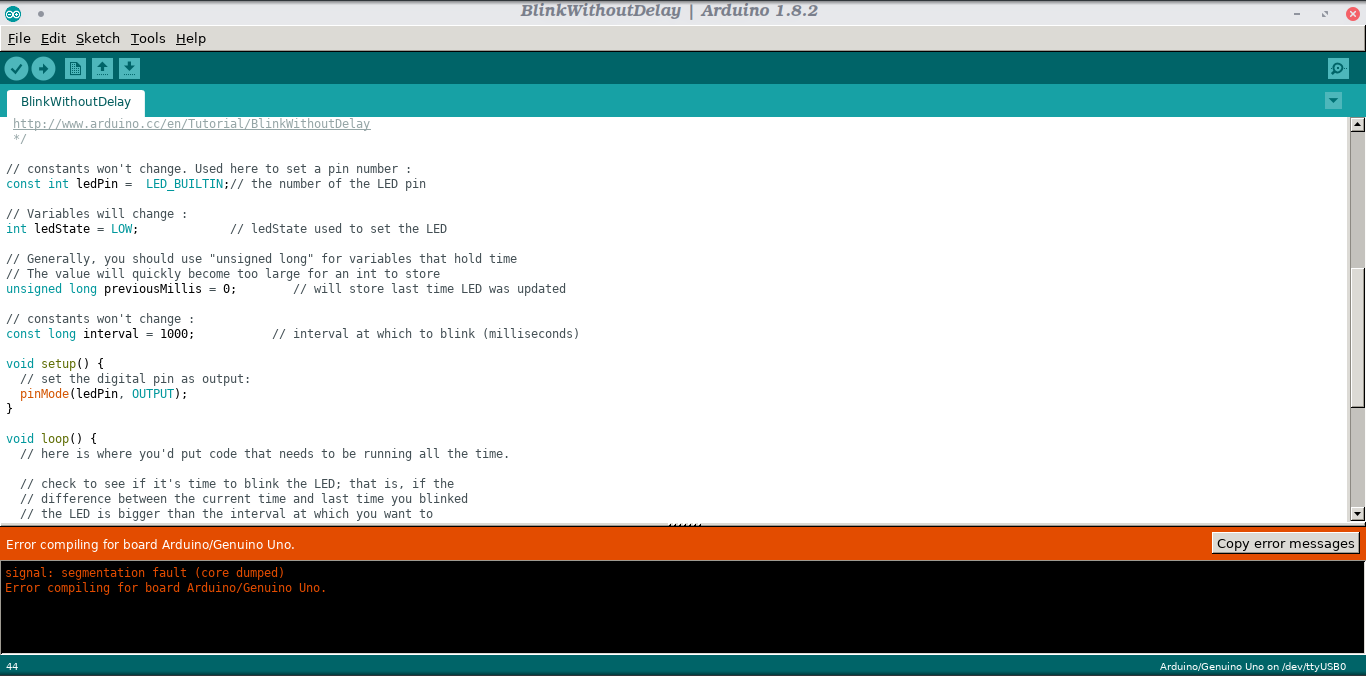Select the BlinkWithoutDelay tab

(76, 102)
